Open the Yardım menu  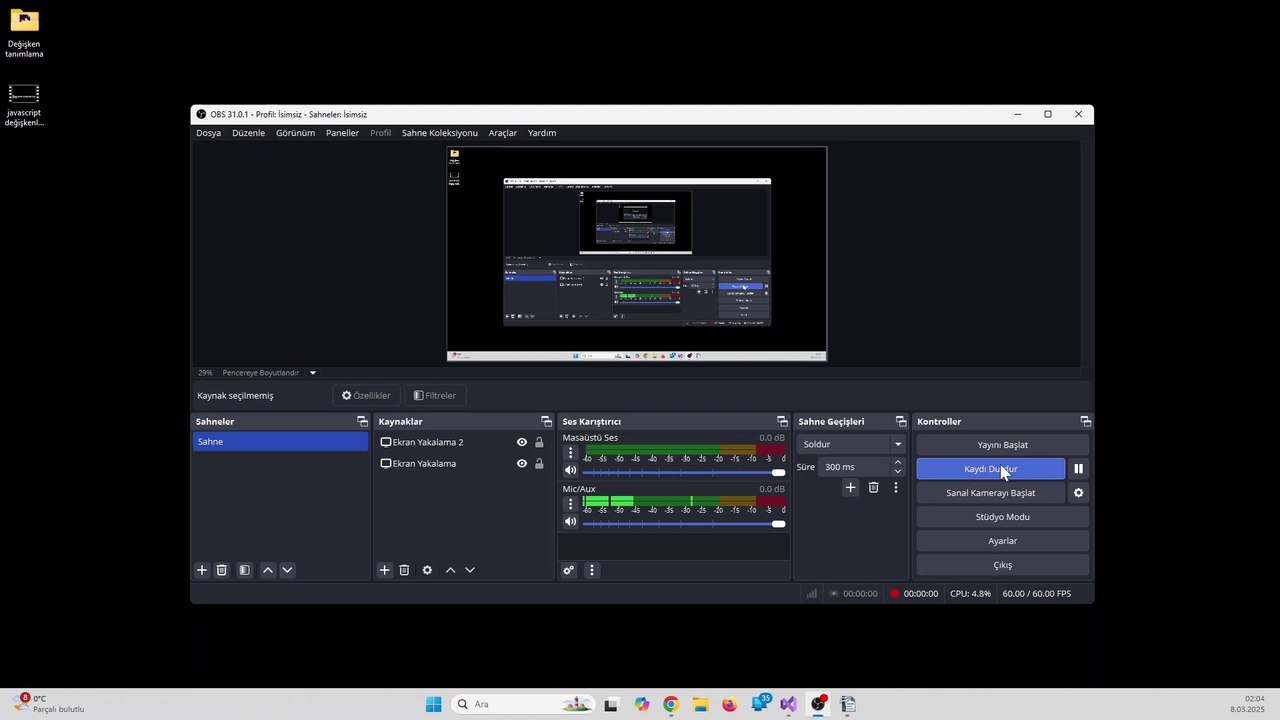pos(542,133)
